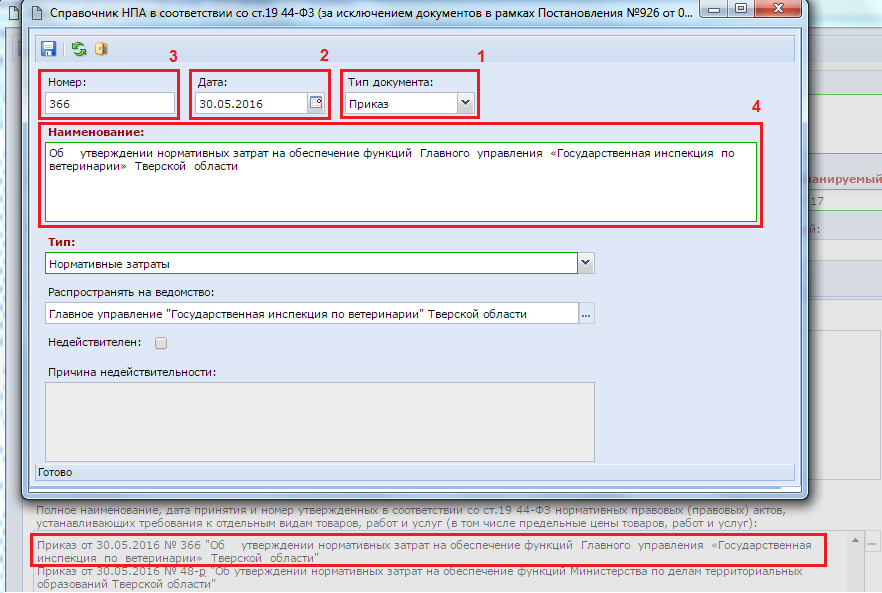This screenshot has width=882, height=593.
Task: Click ellipsis button right of the НПА list
Action: click(873, 542)
